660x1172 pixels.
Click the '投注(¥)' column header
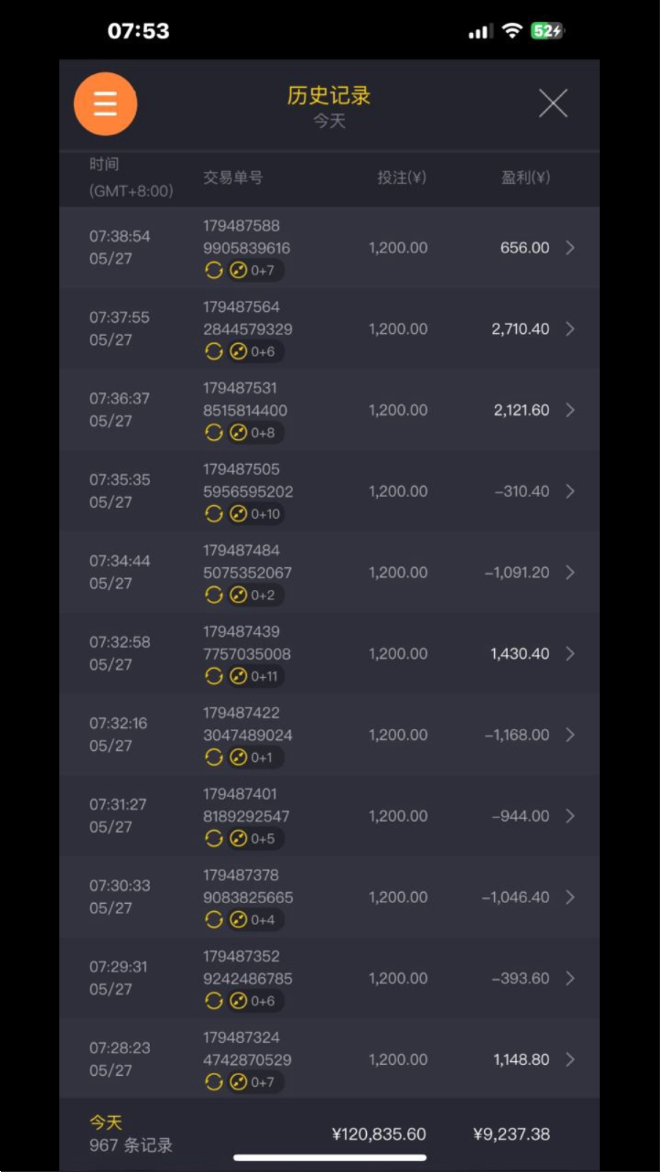(x=402, y=178)
